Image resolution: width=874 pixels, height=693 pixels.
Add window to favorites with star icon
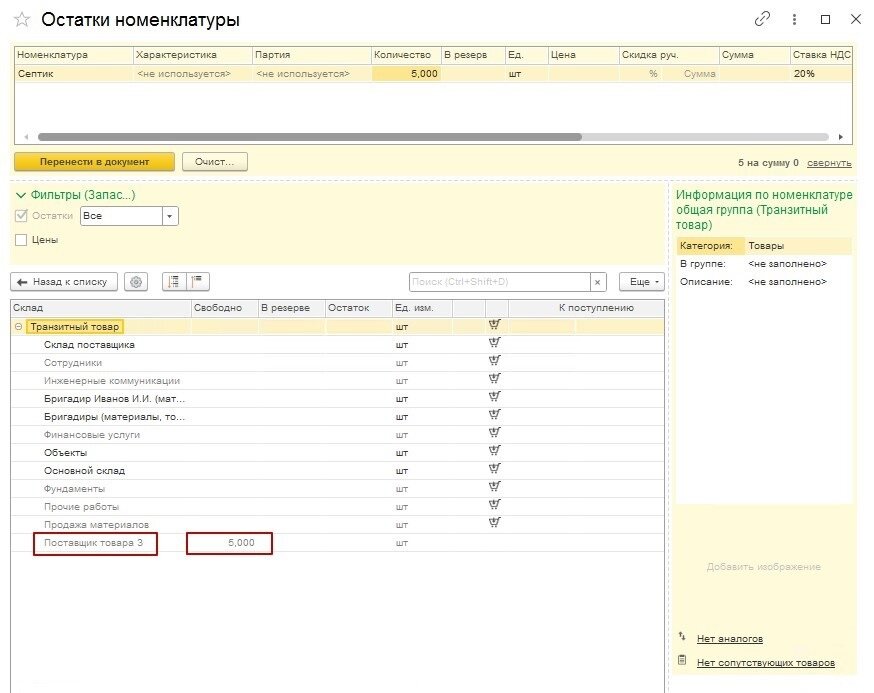tap(22, 20)
